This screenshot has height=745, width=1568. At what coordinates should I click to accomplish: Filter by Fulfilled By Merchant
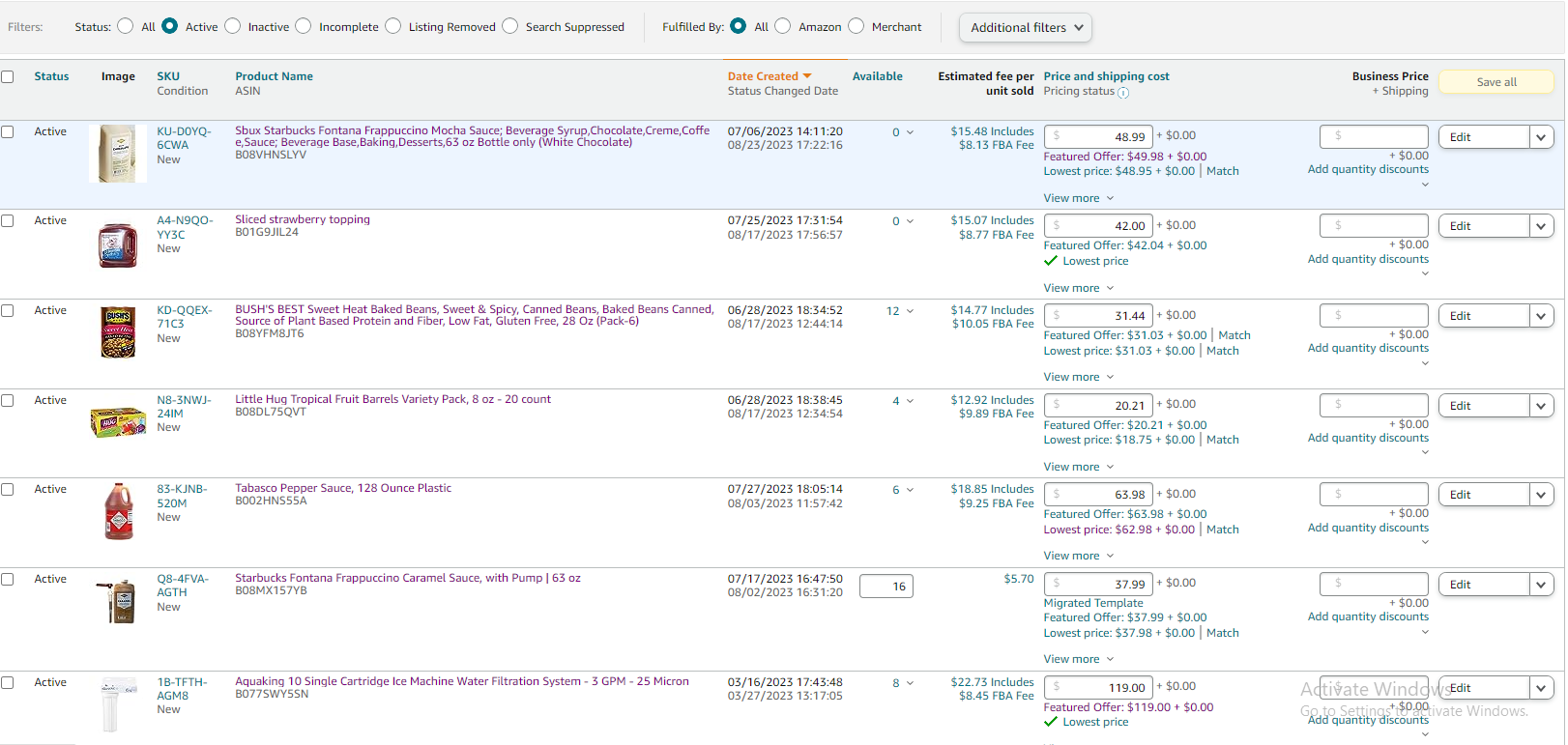(x=856, y=26)
